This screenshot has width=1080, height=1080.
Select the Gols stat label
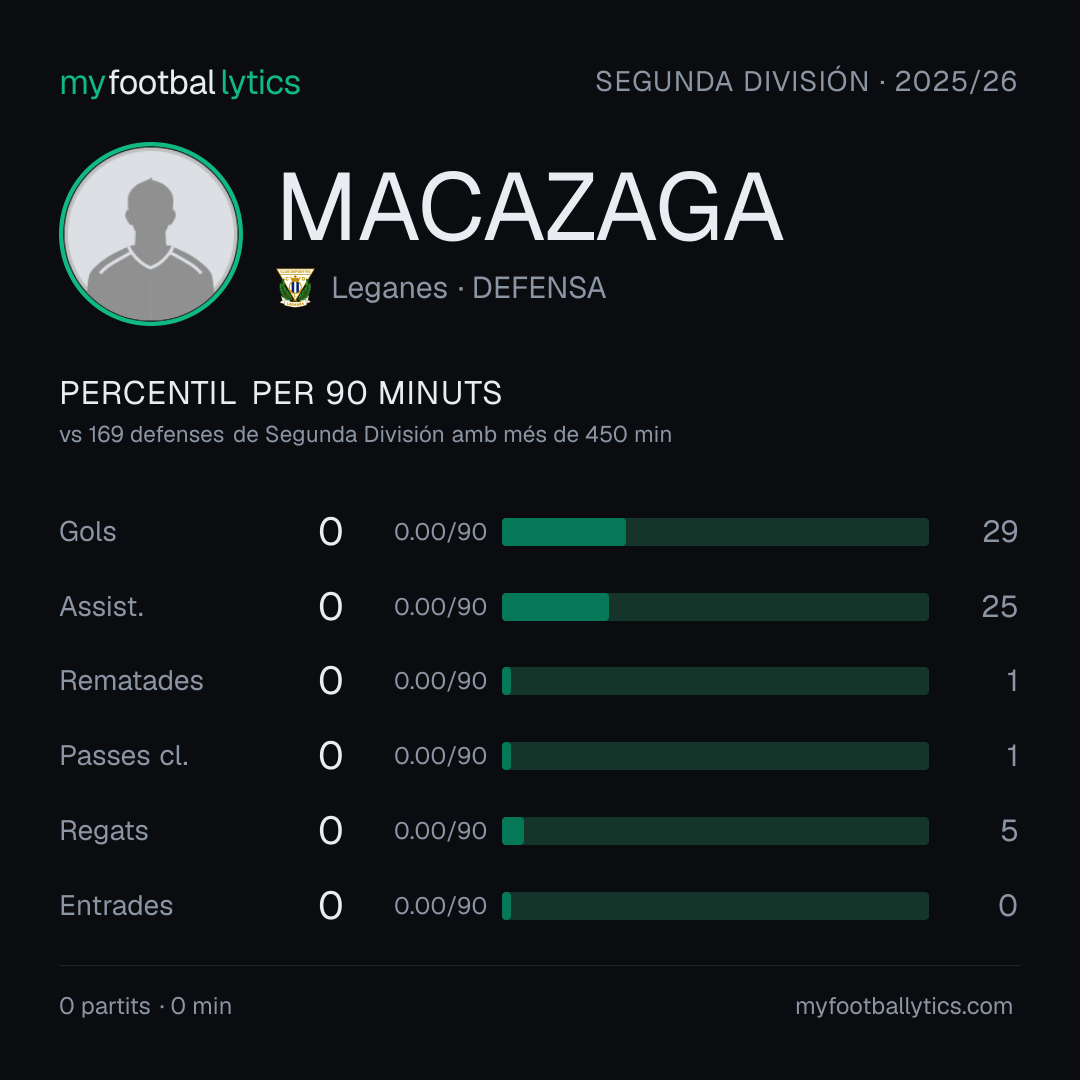click(x=88, y=532)
